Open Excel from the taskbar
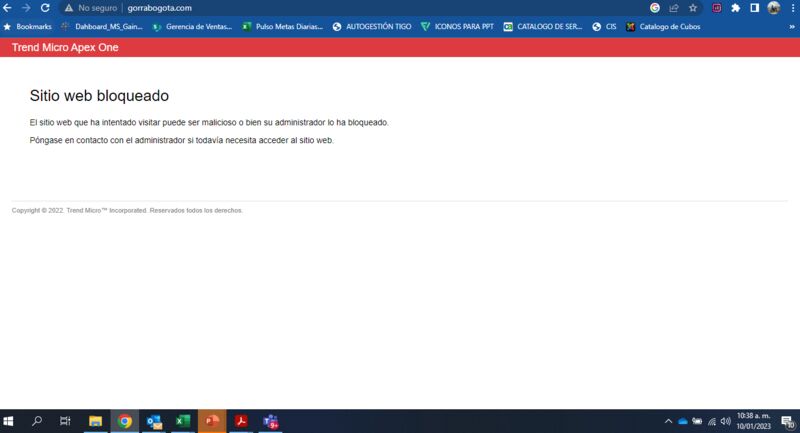The image size is (800, 433). coord(183,421)
